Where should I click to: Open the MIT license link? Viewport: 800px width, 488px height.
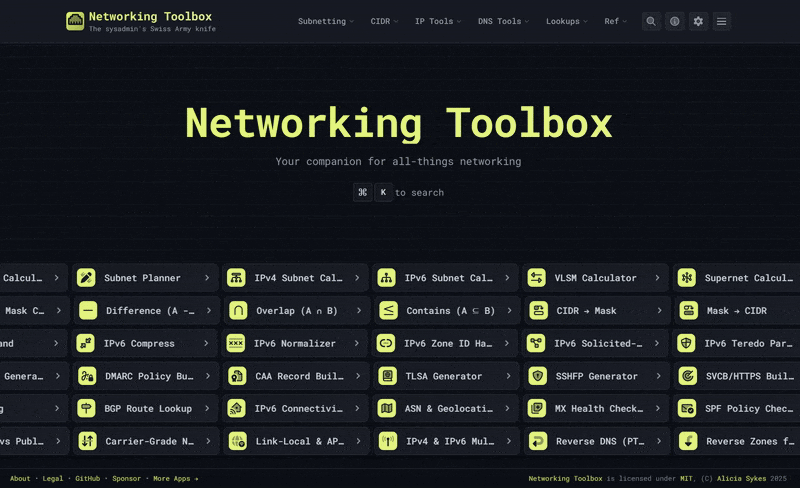pos(686,479)
